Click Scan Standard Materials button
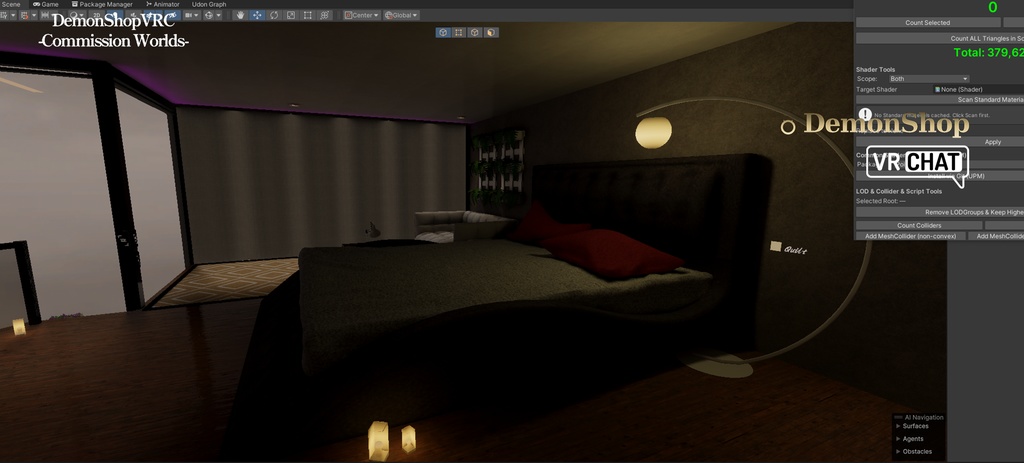The width and height of the screenshot is (1024, 463). [x=940, y=100]
